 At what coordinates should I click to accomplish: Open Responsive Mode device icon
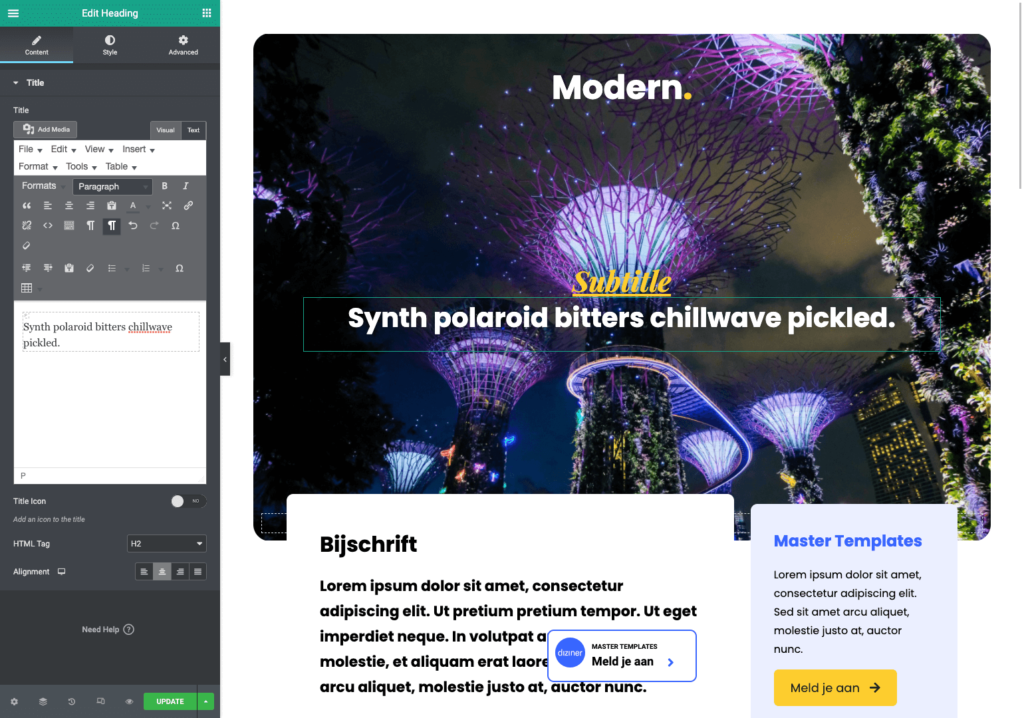pyautogui.click(x=101, y=702)
